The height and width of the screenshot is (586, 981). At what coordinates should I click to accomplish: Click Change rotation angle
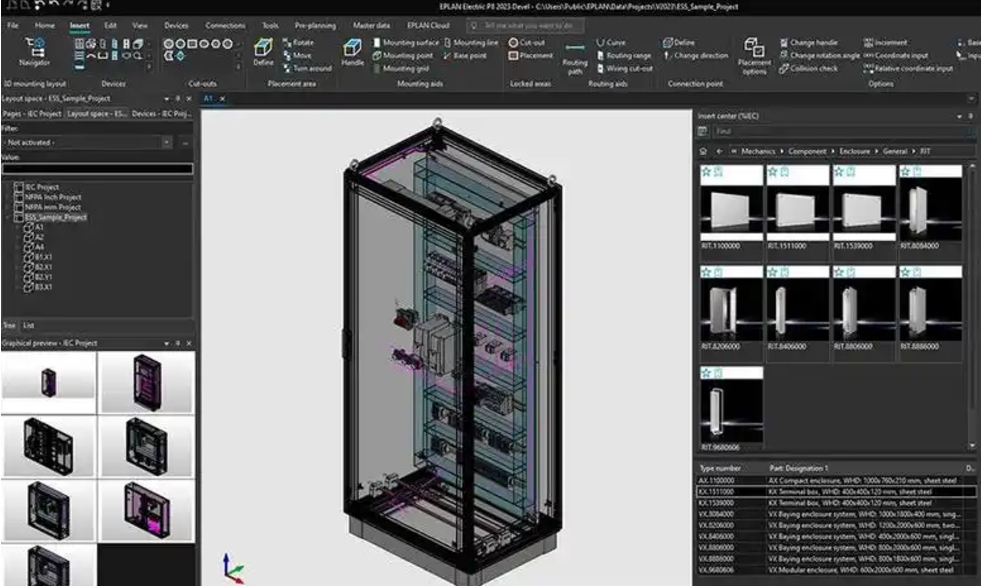click(820, 56)
